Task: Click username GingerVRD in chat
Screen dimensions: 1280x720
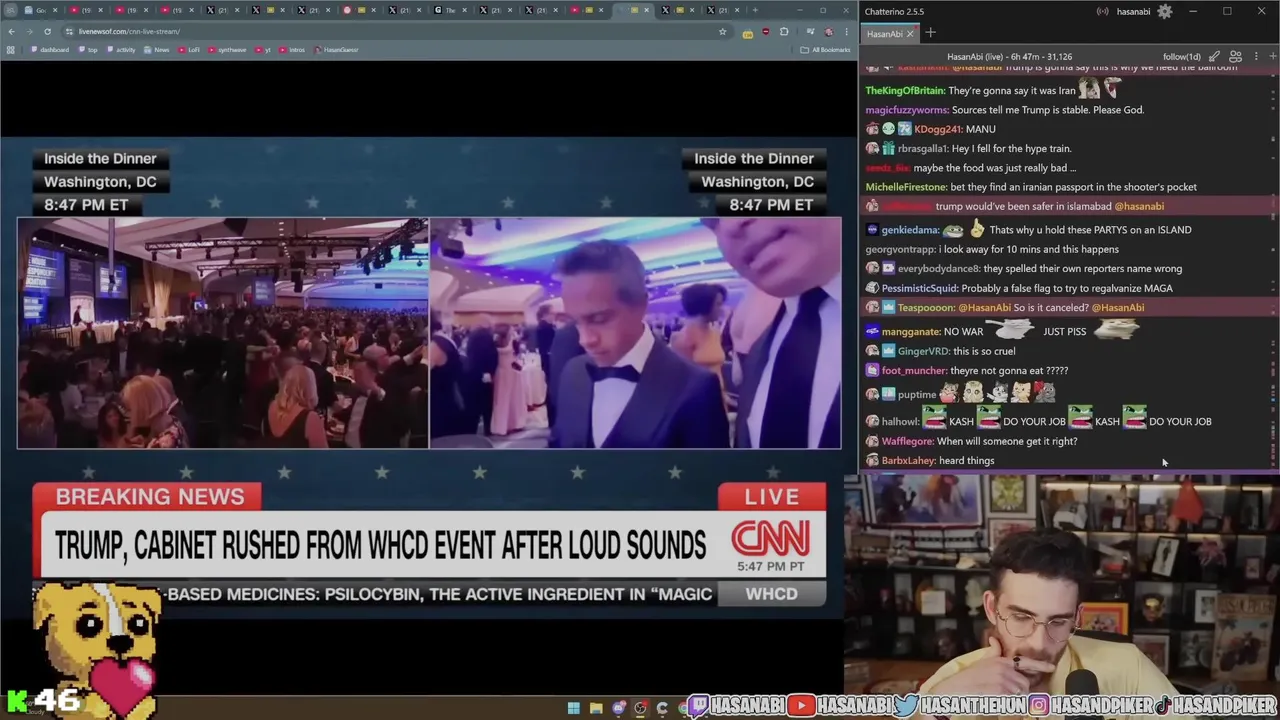Action: point(923,352)
